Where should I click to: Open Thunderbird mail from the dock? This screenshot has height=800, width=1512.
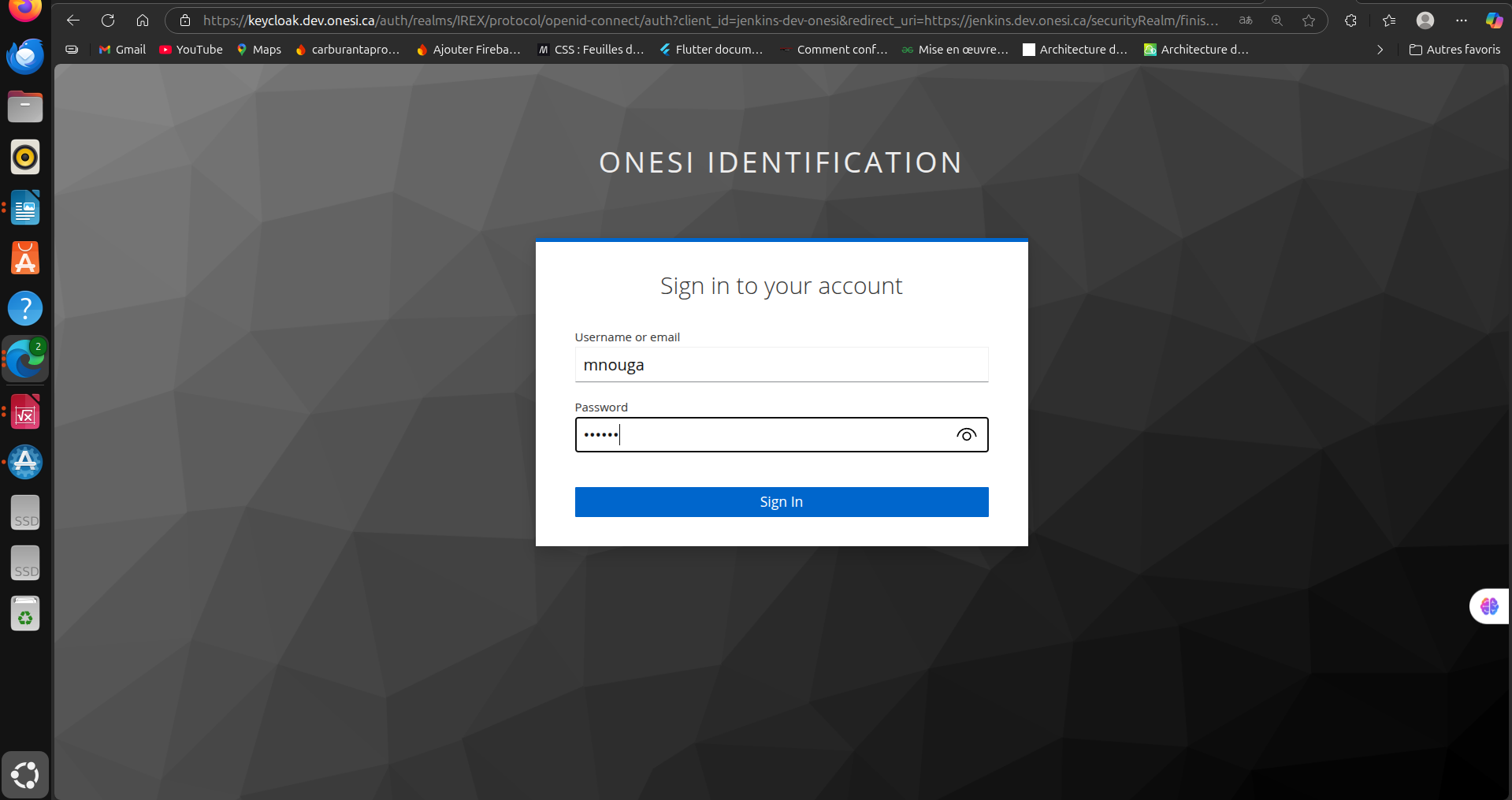pyautogui.click(x=25, y=56)
